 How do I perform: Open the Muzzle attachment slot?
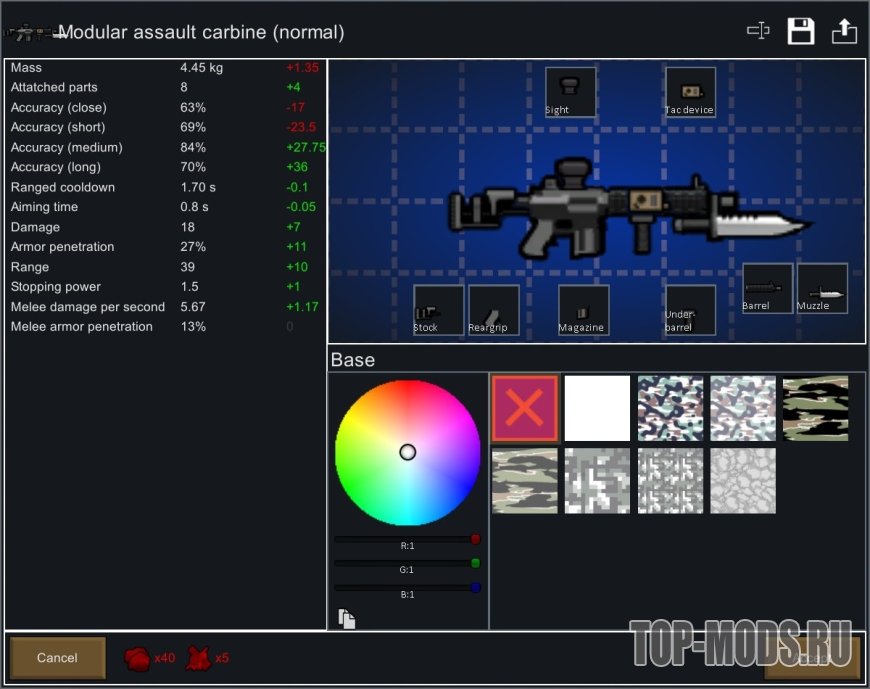point(822,288)
